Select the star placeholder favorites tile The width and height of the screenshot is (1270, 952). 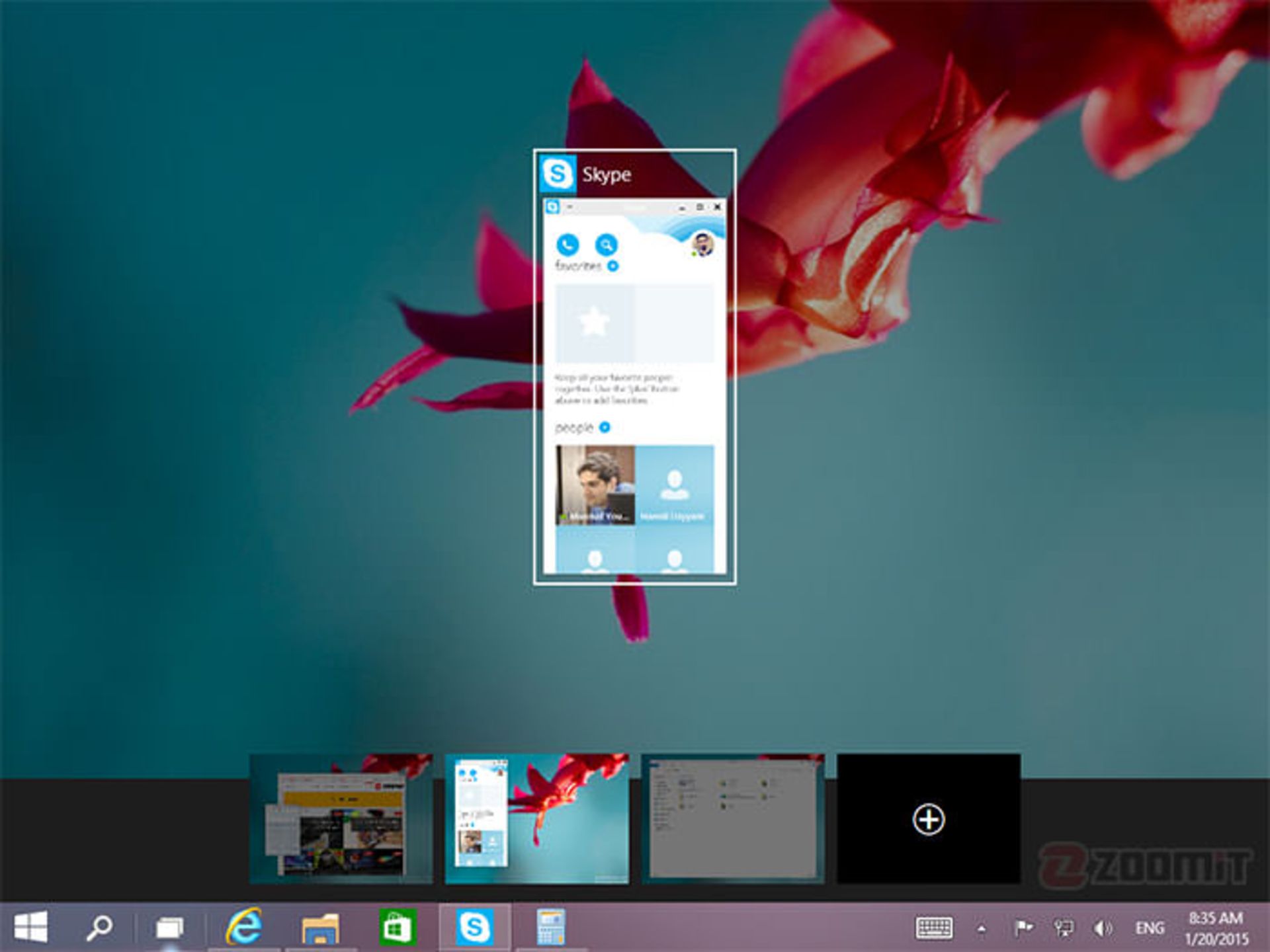coord(595,323)
